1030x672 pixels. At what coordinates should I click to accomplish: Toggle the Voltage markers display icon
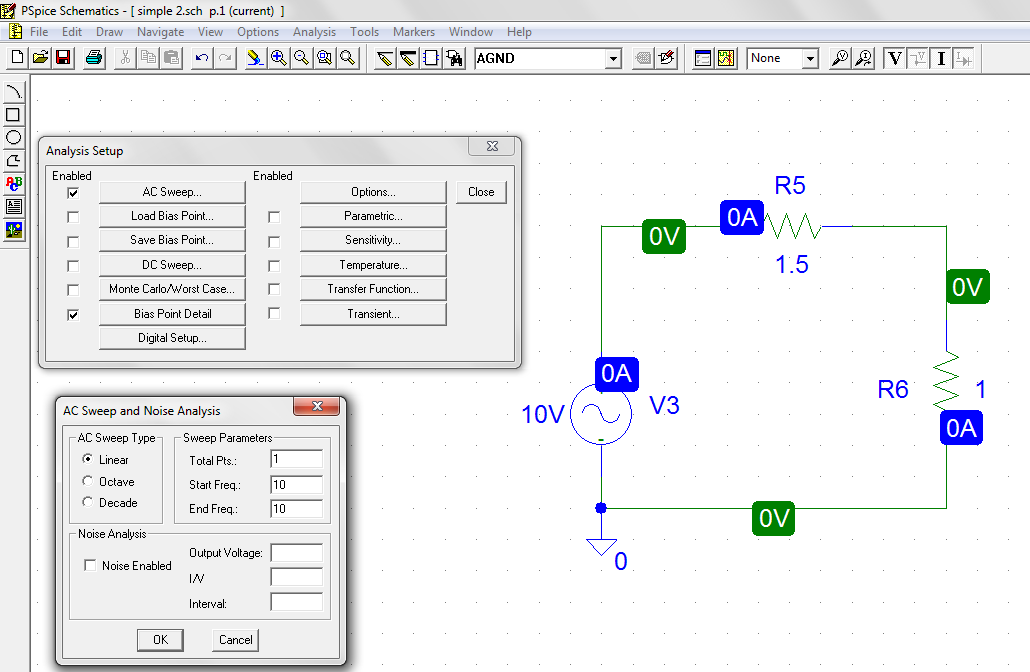point(895,58)
